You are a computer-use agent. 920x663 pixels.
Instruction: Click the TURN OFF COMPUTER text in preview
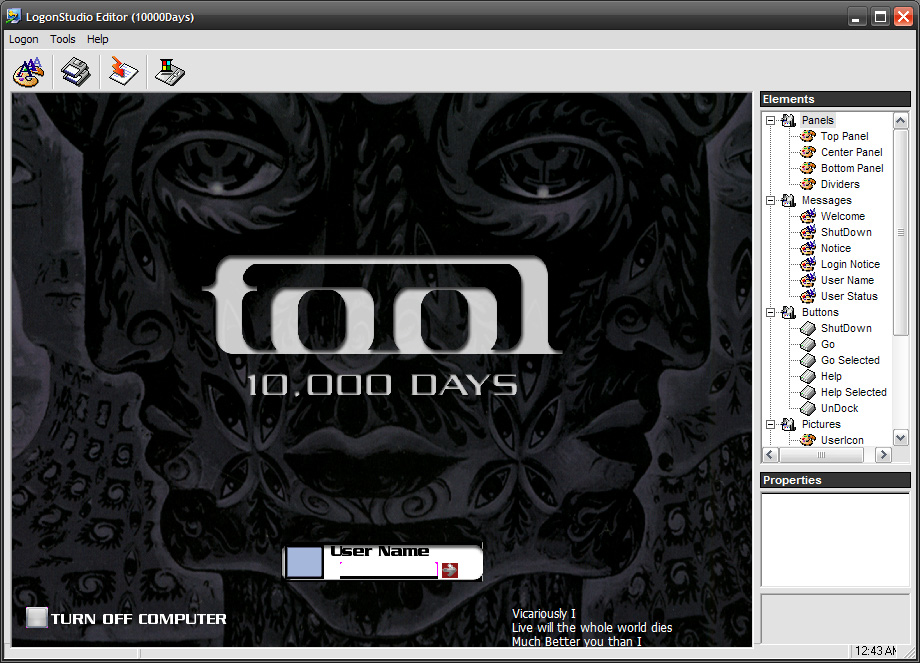click(x=138, y=619)
